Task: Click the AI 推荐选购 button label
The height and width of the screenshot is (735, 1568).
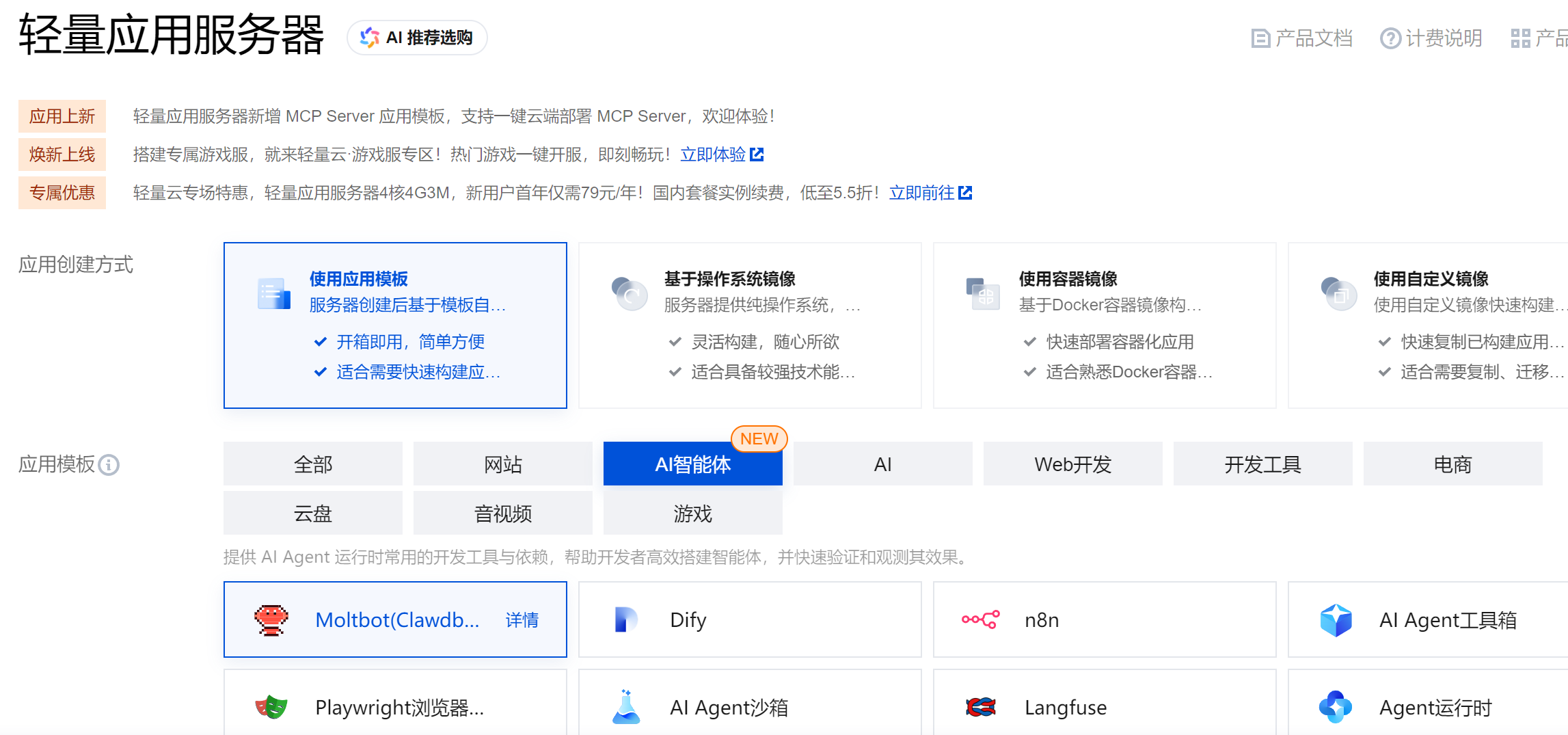Action: (x=429, y=38)
